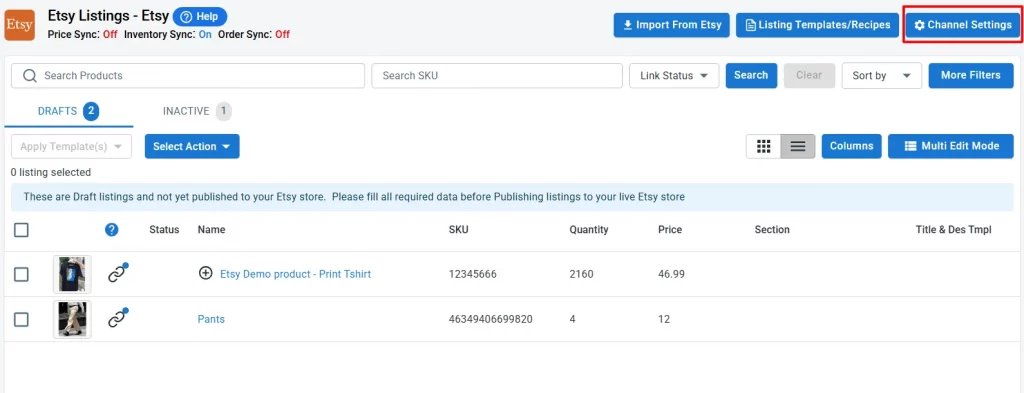Click the Name column header

pyautogui.click(x=212, y=230)
